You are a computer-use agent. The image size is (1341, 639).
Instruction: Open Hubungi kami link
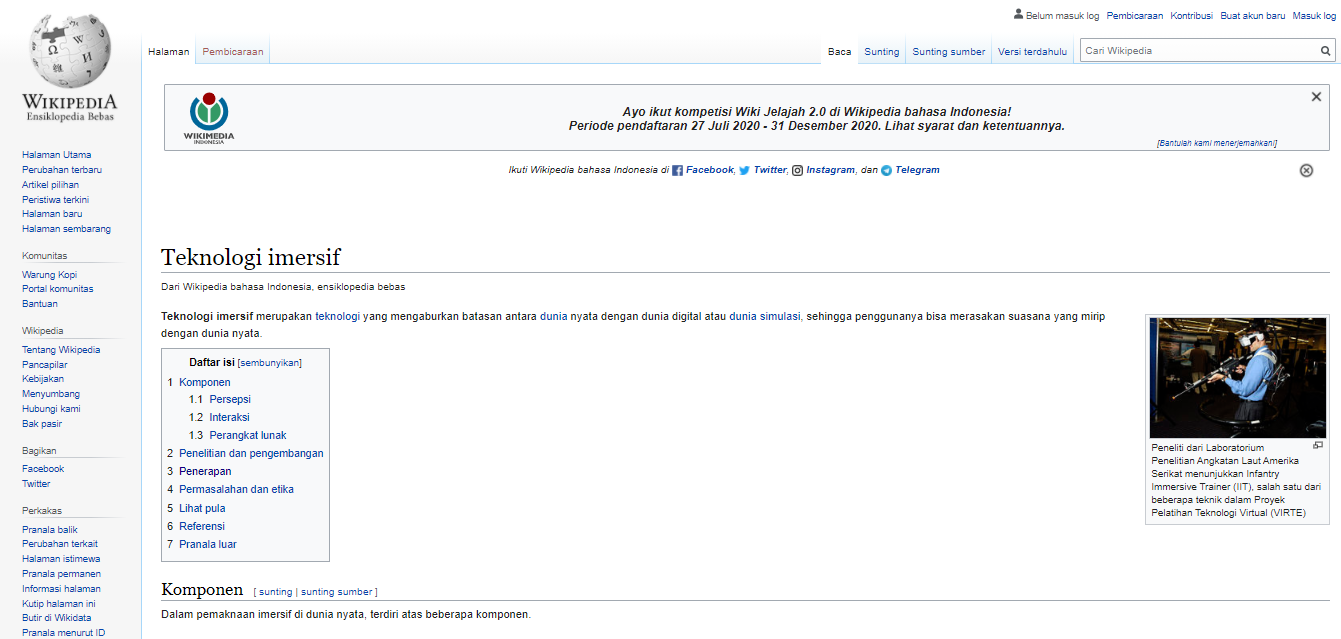click(51, 409)
